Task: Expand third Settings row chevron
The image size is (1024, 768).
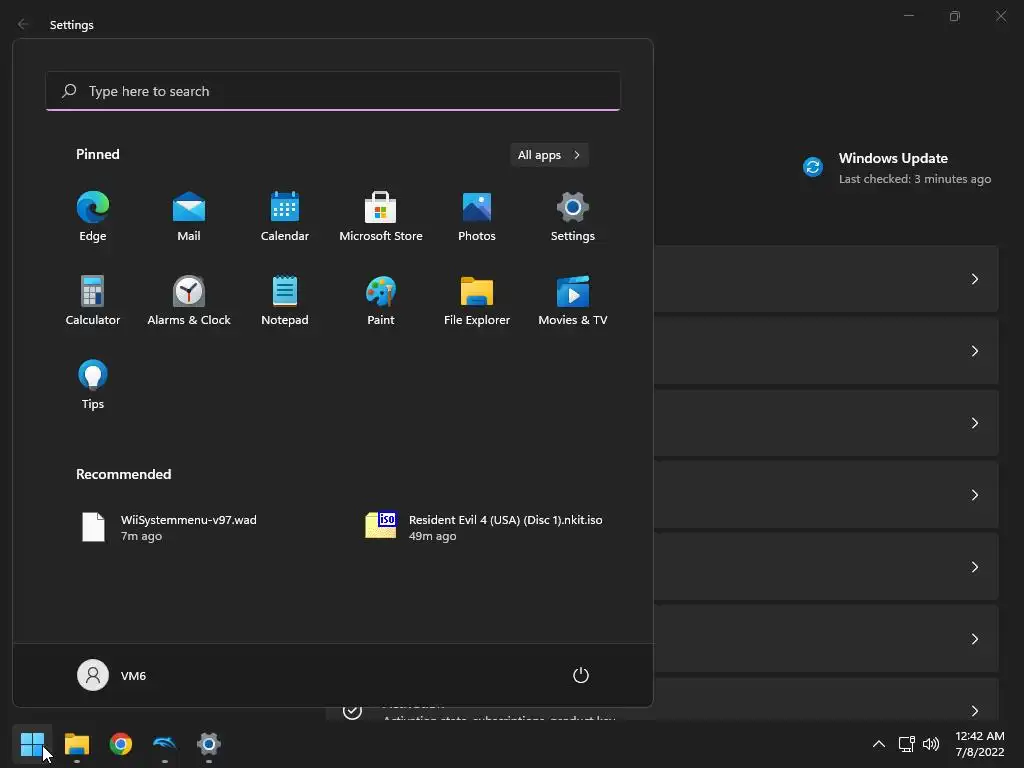Action: [x=974, y=423]
